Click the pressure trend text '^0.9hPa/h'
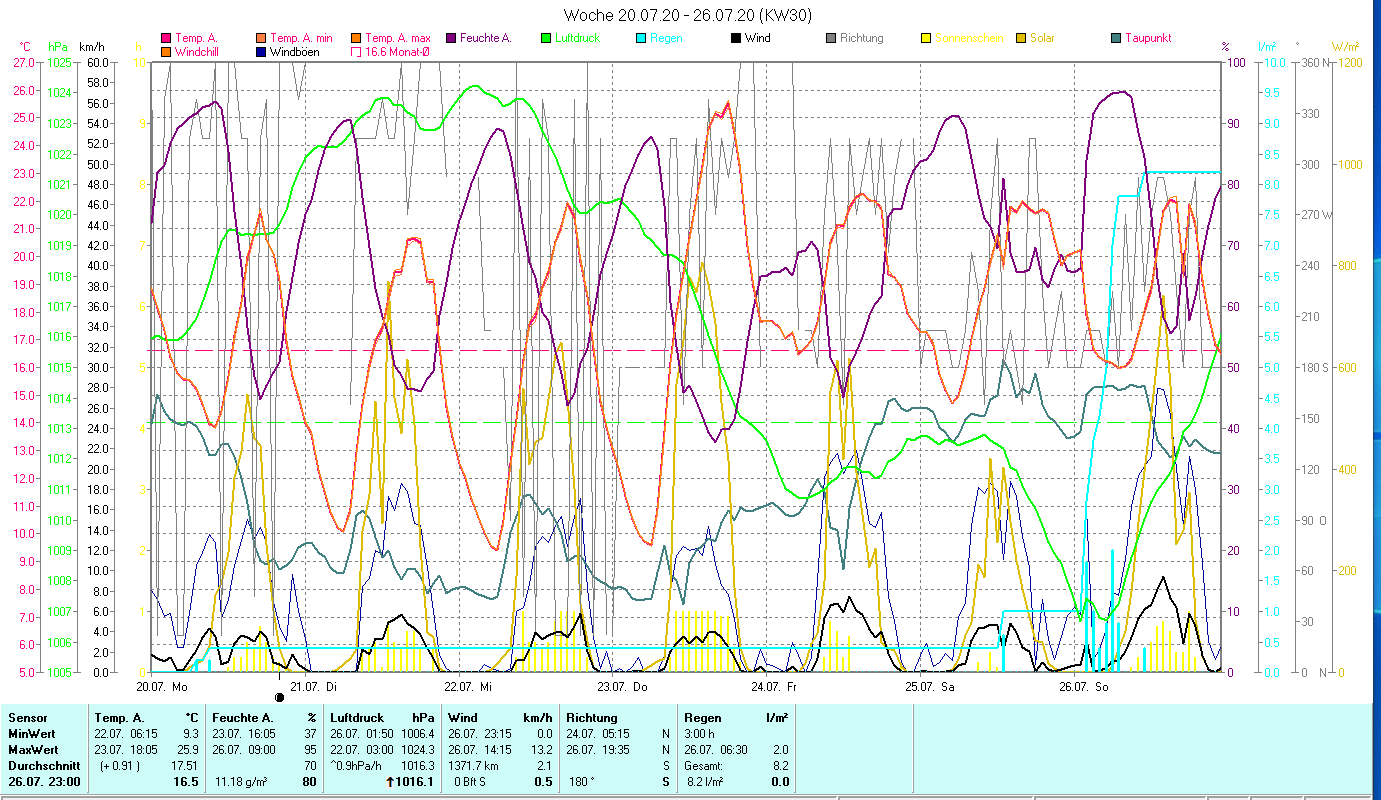Screen dimensions: 1381x800 357,766
